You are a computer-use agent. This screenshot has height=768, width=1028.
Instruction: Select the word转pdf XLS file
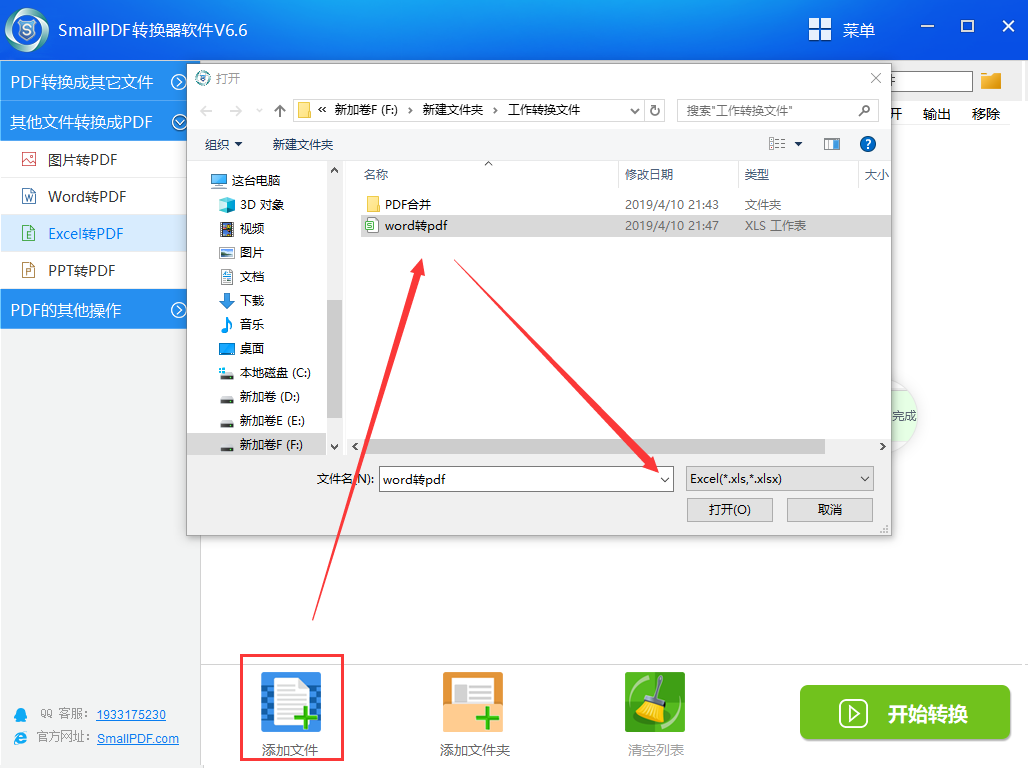pos(625,226)
